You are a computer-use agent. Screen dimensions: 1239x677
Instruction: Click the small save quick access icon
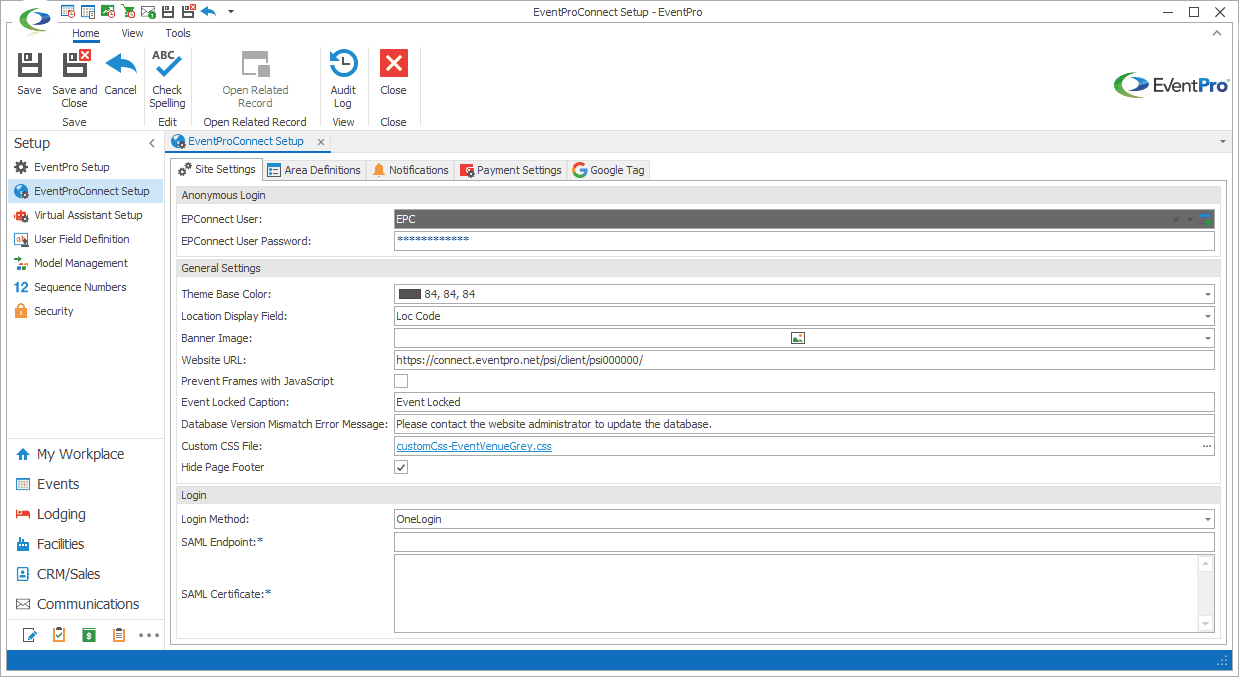(168, 12)
